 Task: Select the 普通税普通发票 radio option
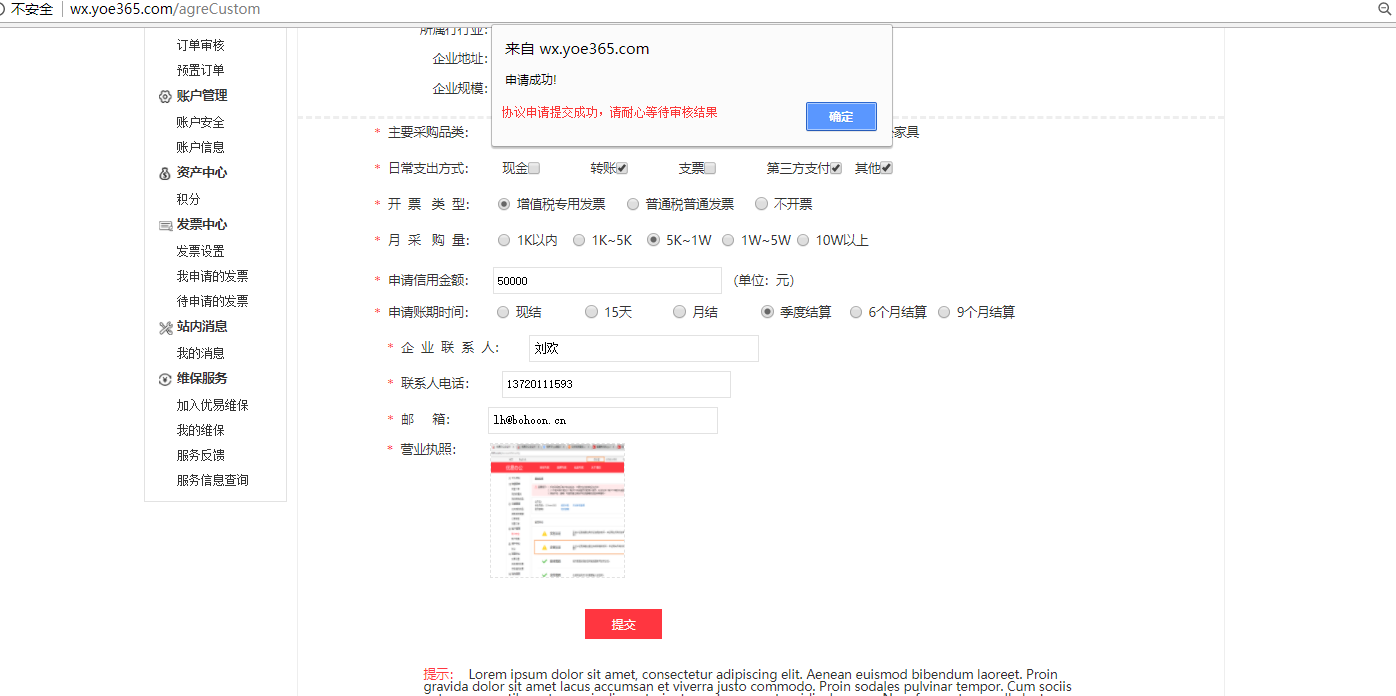pyautogui.click(x=633, y=204)
